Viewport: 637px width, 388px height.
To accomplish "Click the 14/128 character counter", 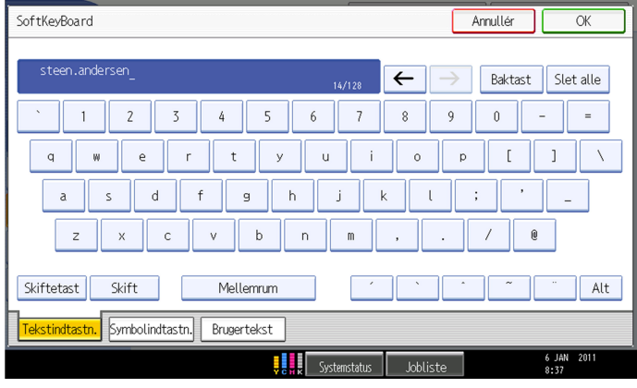I will pyautogui.click(x=347, y=85).
